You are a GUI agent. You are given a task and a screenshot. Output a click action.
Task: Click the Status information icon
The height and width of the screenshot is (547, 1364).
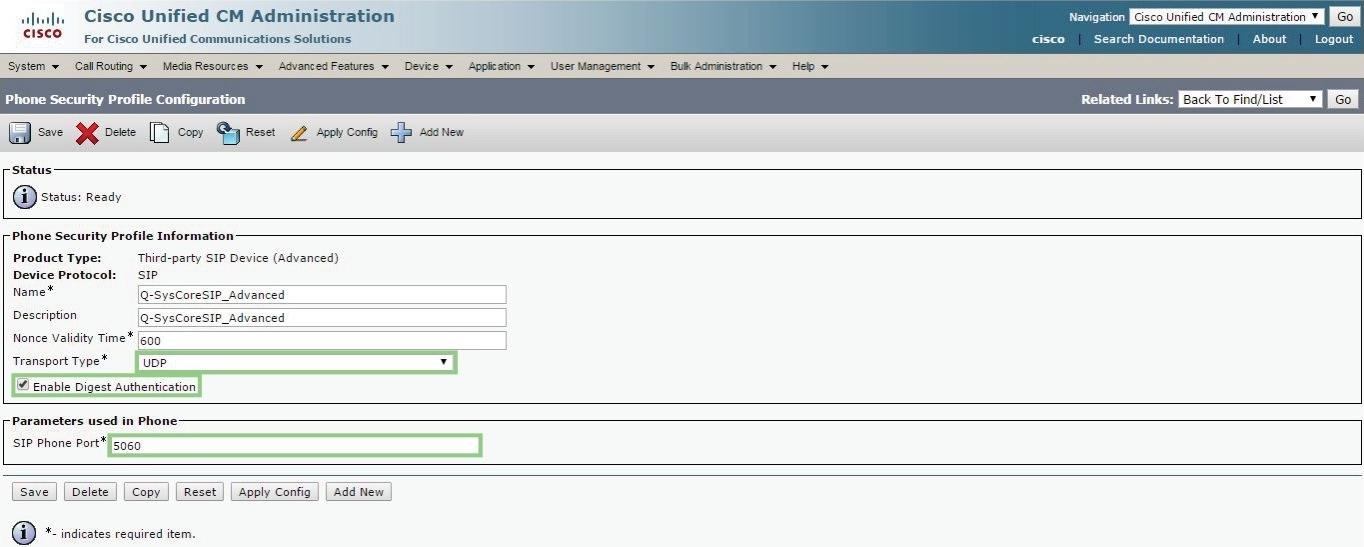click(24, 197)
